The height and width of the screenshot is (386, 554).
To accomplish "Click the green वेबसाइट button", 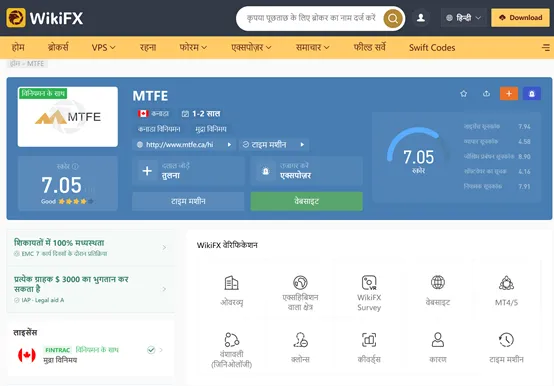I will click(306, 201).
